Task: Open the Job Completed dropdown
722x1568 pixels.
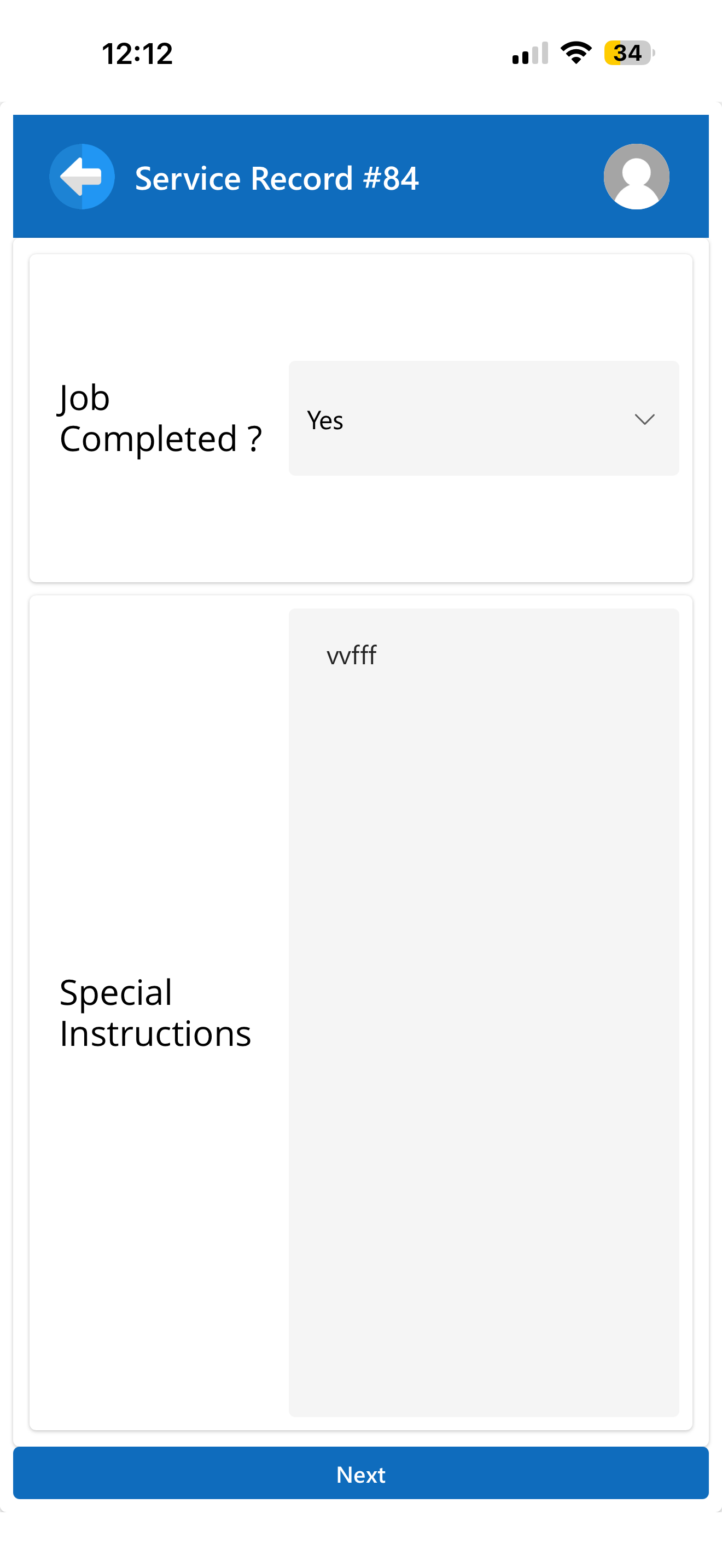Action: pyautogui.click(x=484, y=418)
